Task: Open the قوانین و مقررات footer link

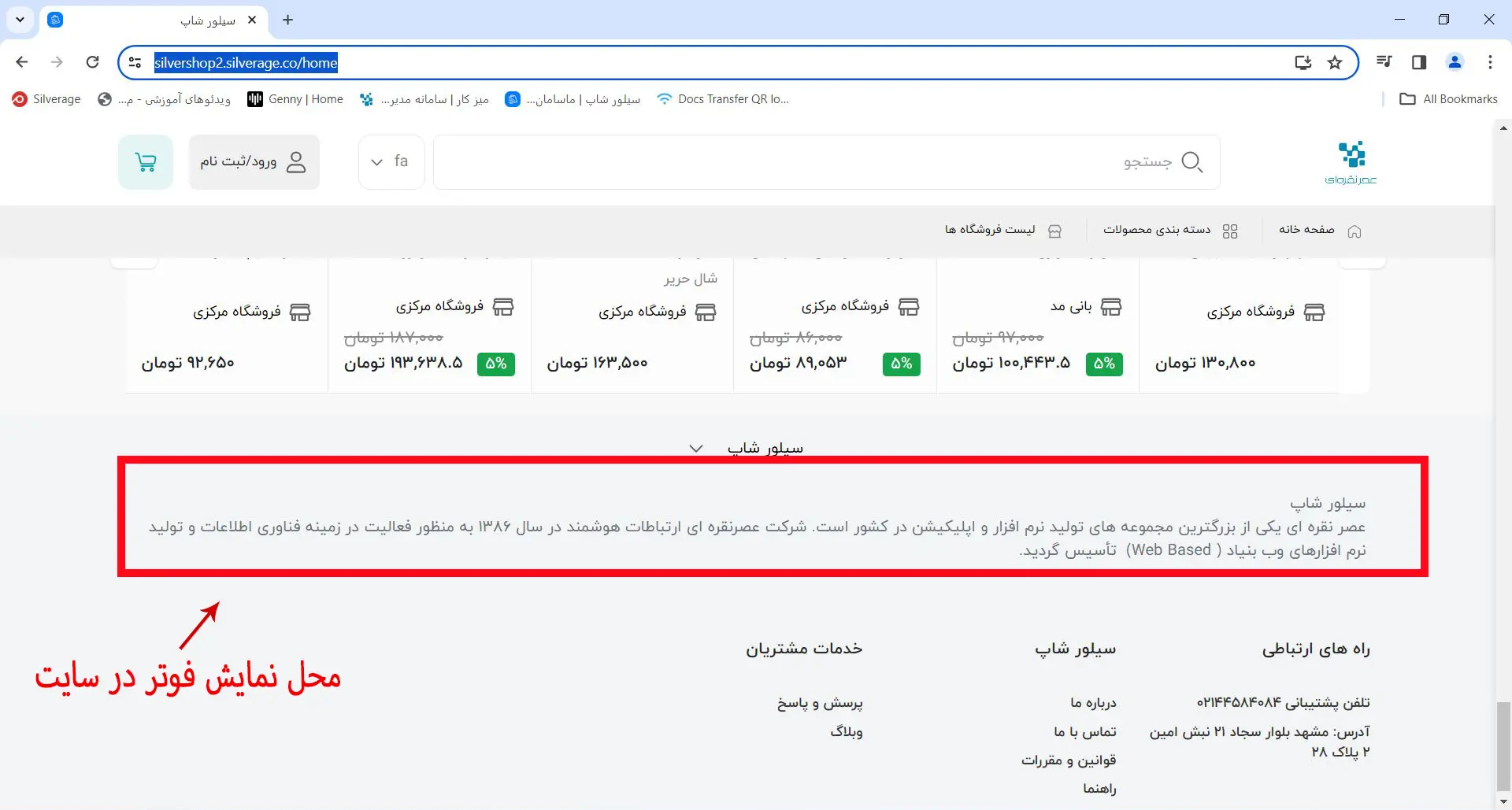Action: 1069,760
